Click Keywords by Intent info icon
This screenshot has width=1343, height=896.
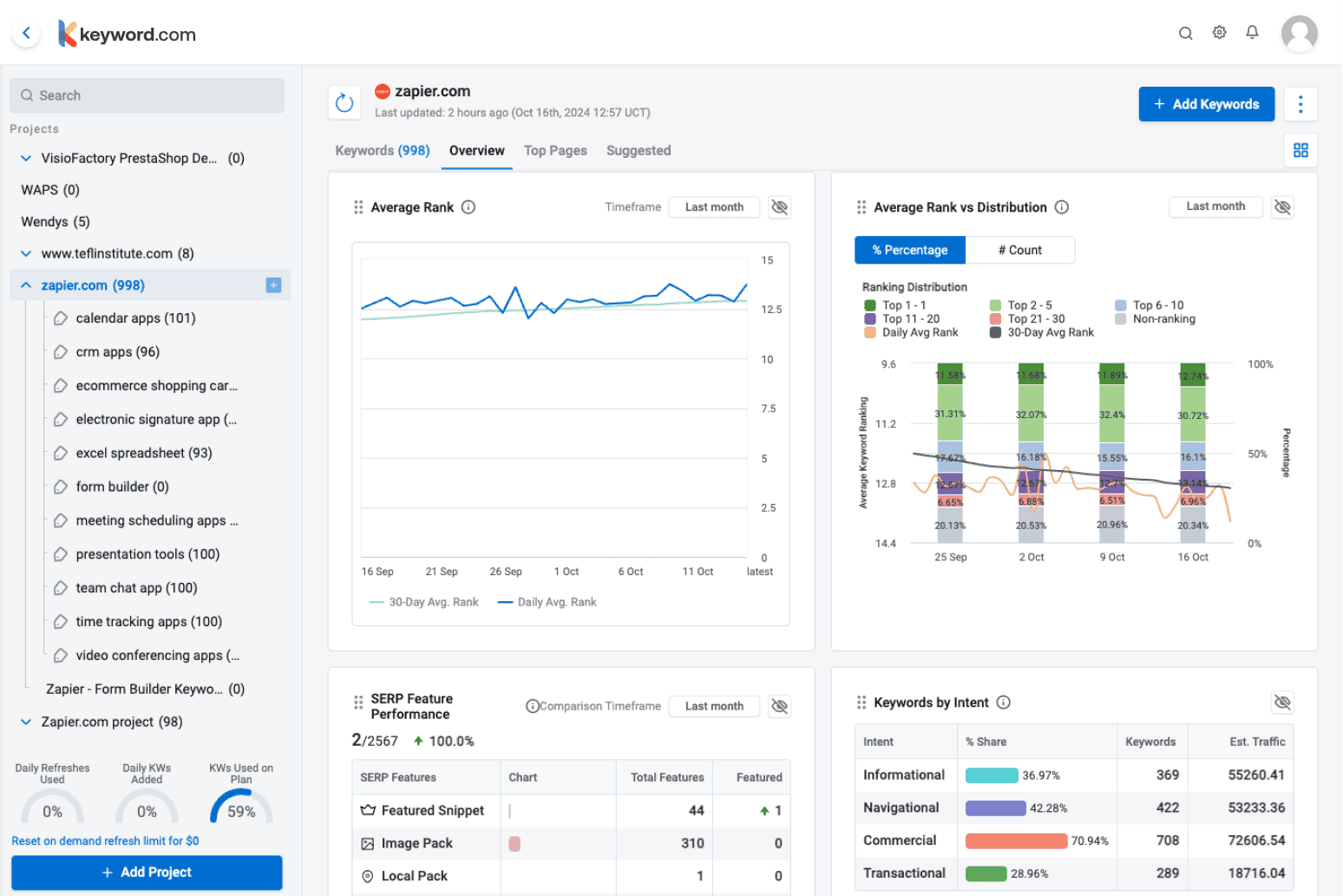1004,703
